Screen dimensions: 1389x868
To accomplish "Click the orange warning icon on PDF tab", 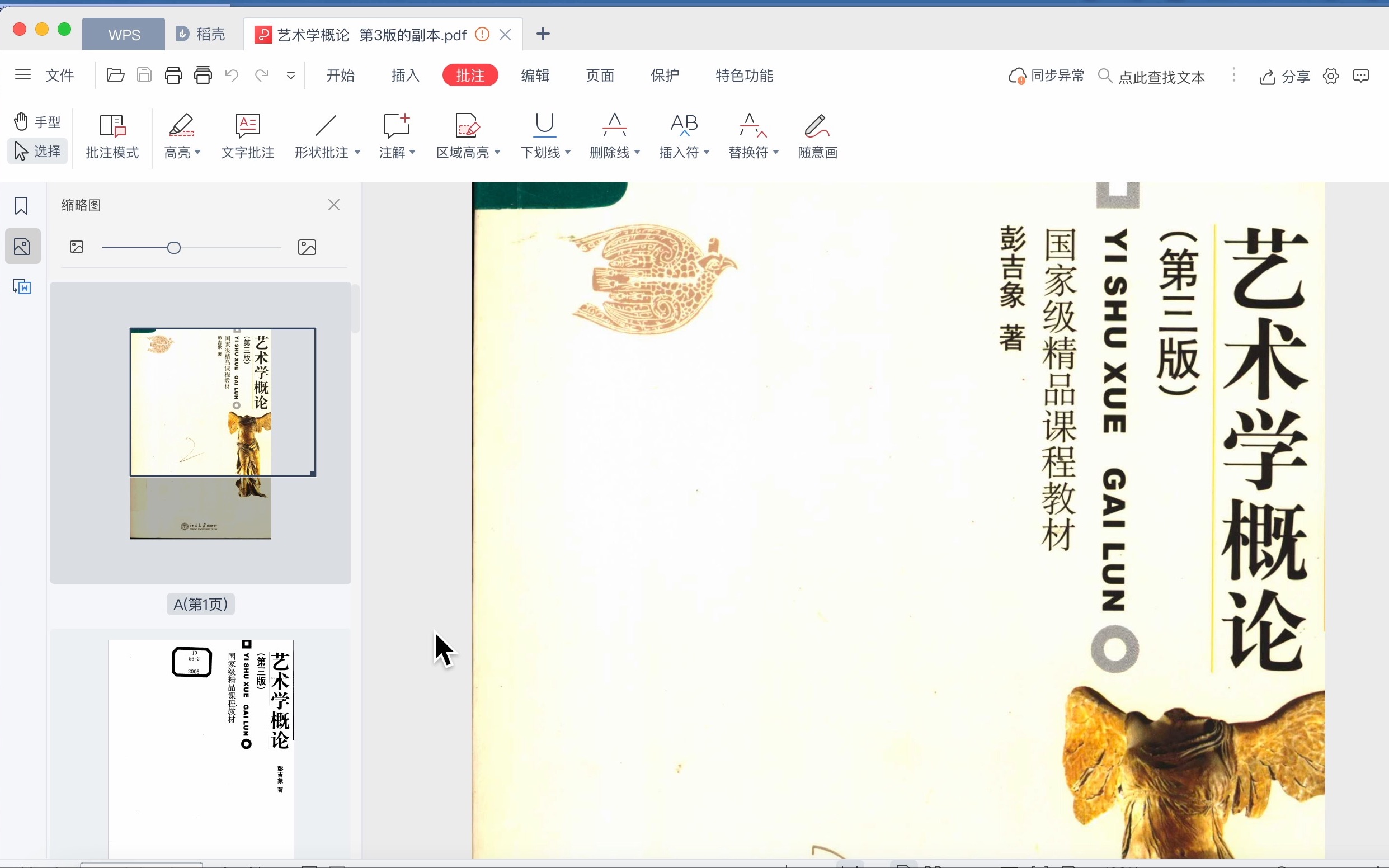I will tap(482, 35).
